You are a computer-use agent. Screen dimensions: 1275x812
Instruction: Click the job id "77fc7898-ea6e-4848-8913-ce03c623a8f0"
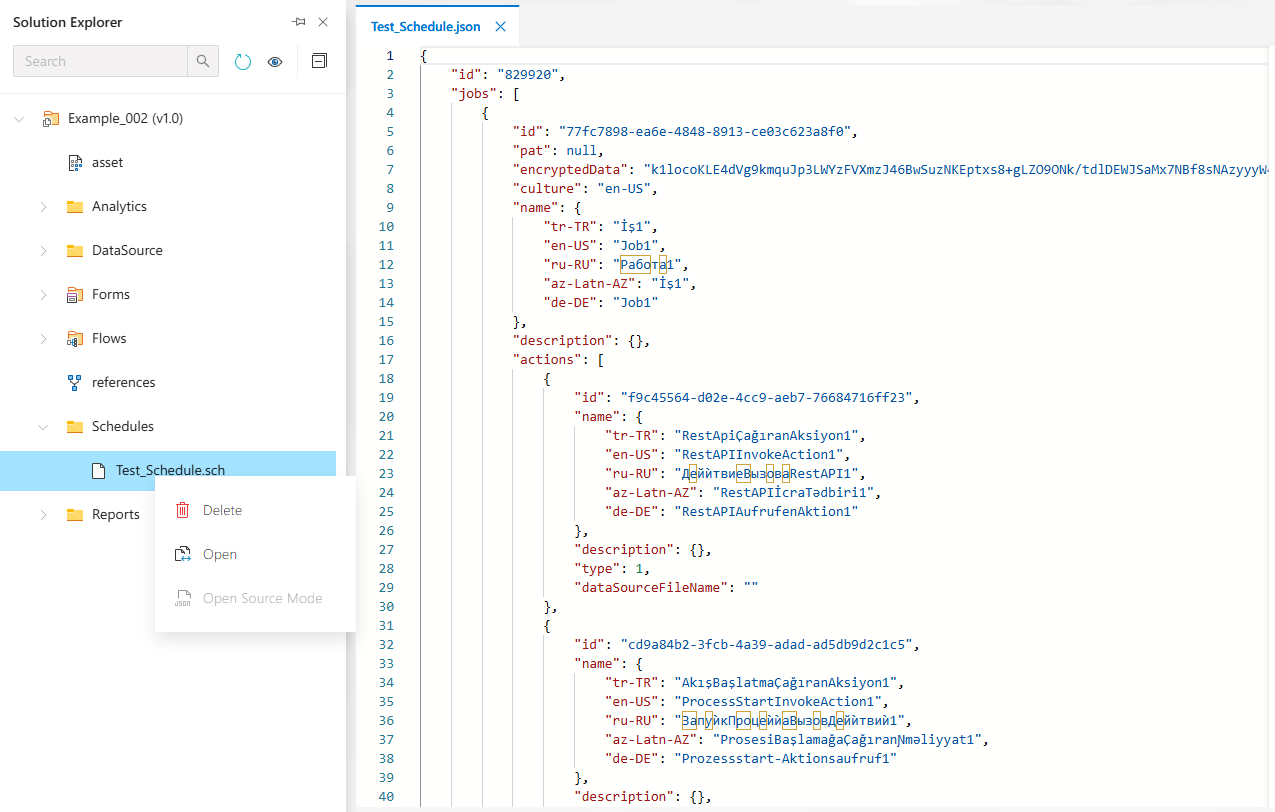[x=704, y=131]
